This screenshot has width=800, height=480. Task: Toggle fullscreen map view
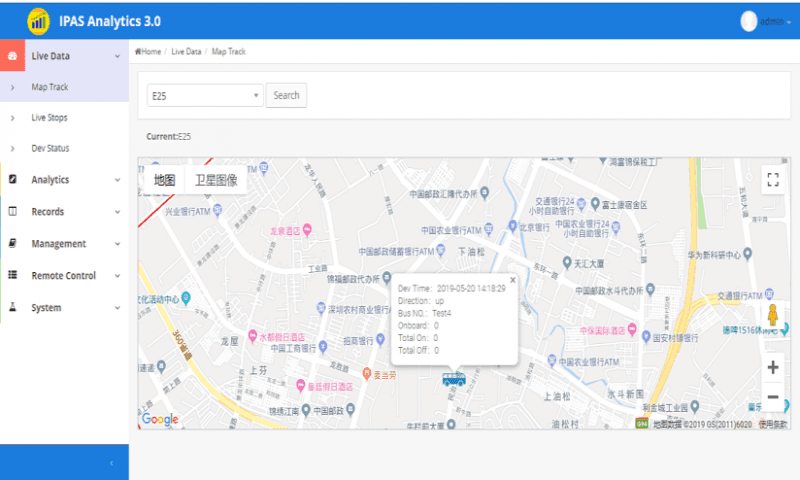(x=772, y=180)
